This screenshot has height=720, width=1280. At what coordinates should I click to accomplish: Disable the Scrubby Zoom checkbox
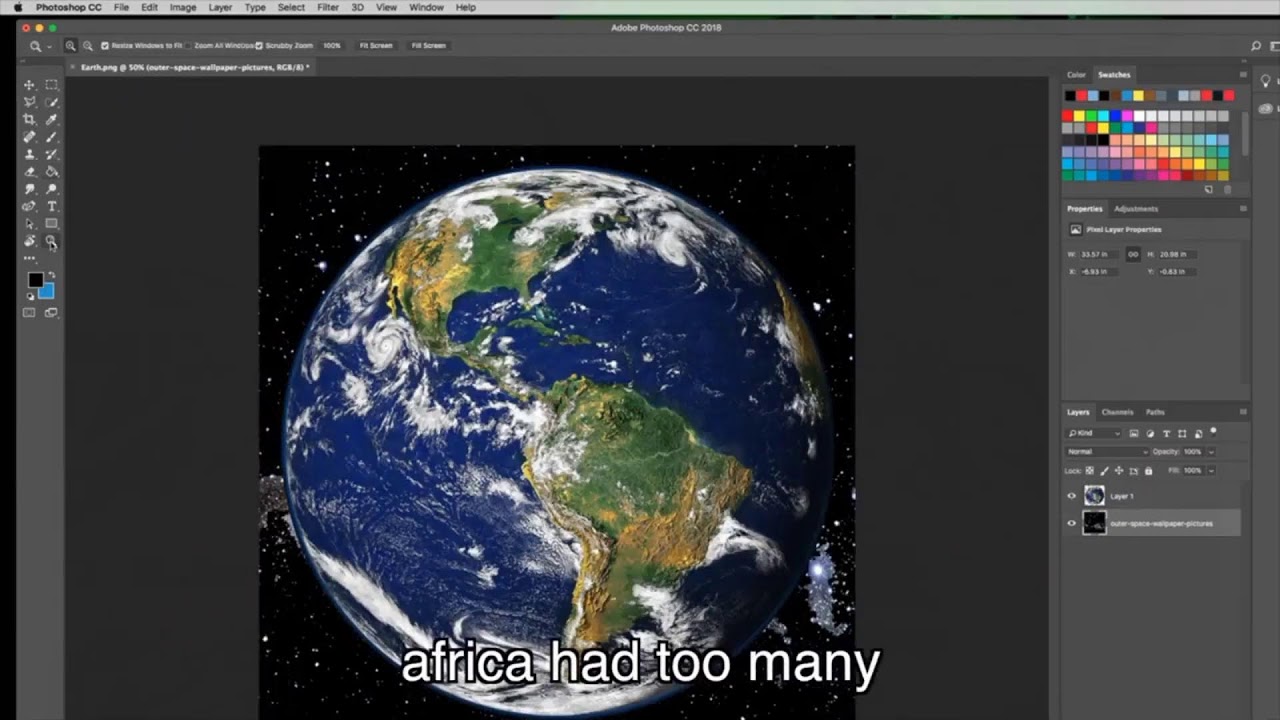tap(259, 46)
